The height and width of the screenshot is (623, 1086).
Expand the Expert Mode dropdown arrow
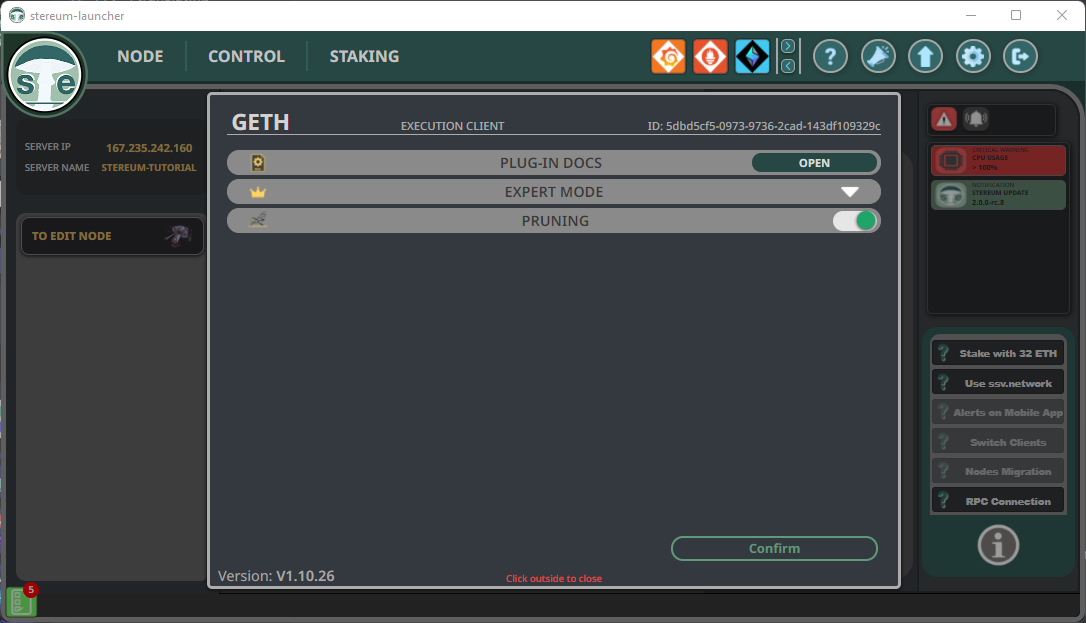[x=850, y=192]
